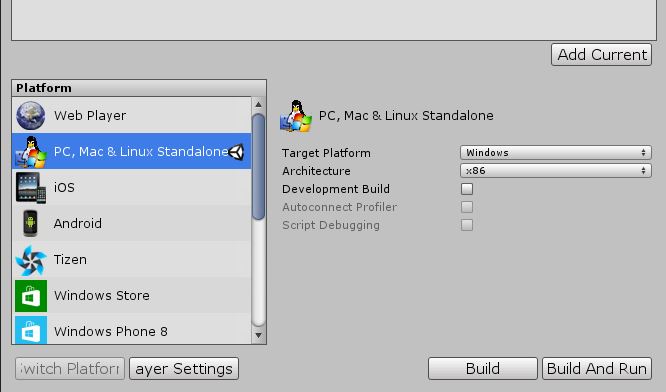Select Android in the platform list
This screenshot has height=392, width=666.
coord(132,223)
